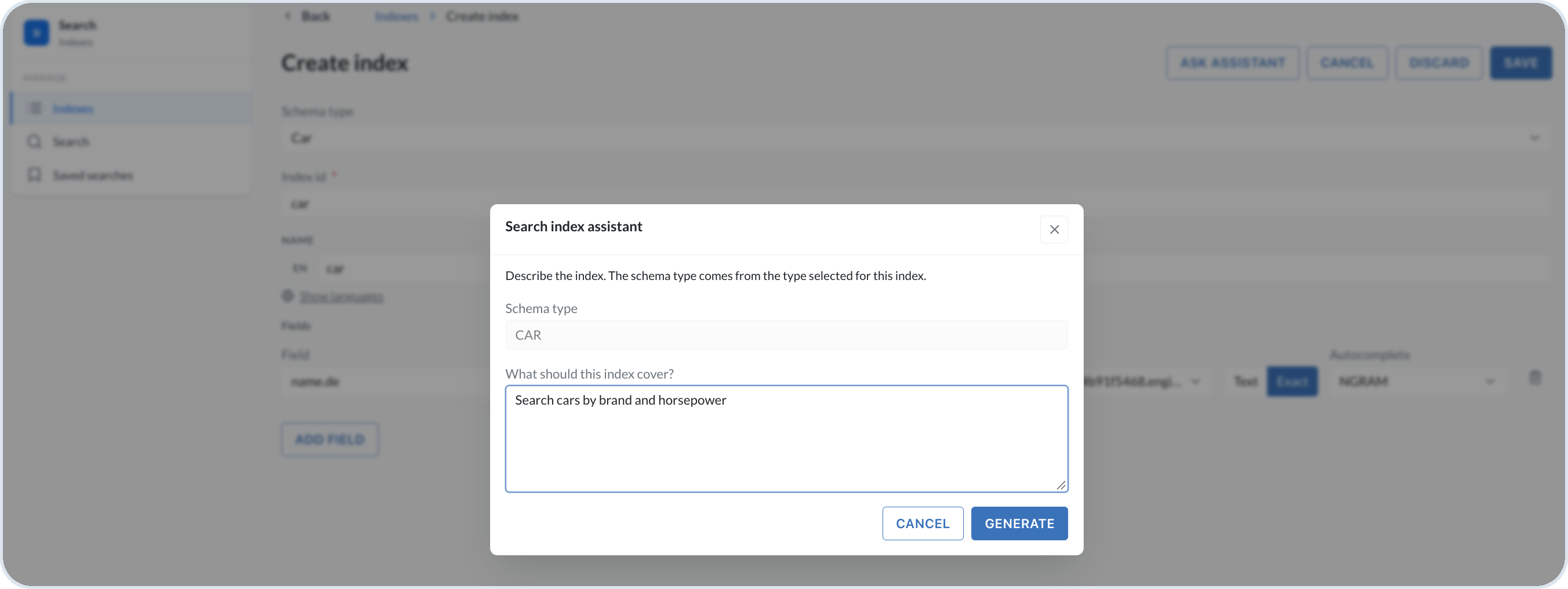The width and height of the screenshot is (1568, 589).
Task: Open Saved searches in the sidebar
Action: [x=132, y=175]
